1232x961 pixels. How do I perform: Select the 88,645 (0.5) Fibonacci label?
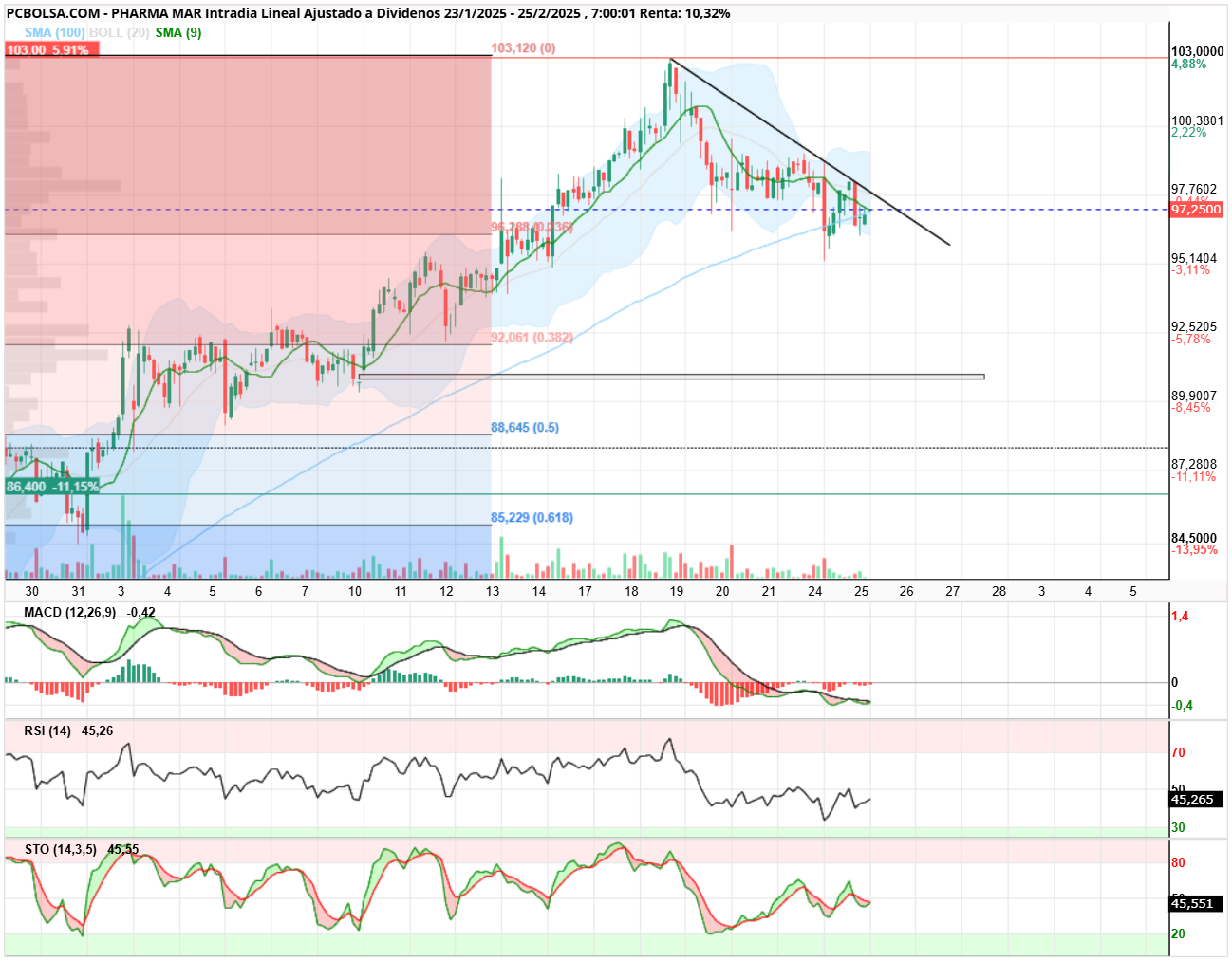[x=525, y=428]
